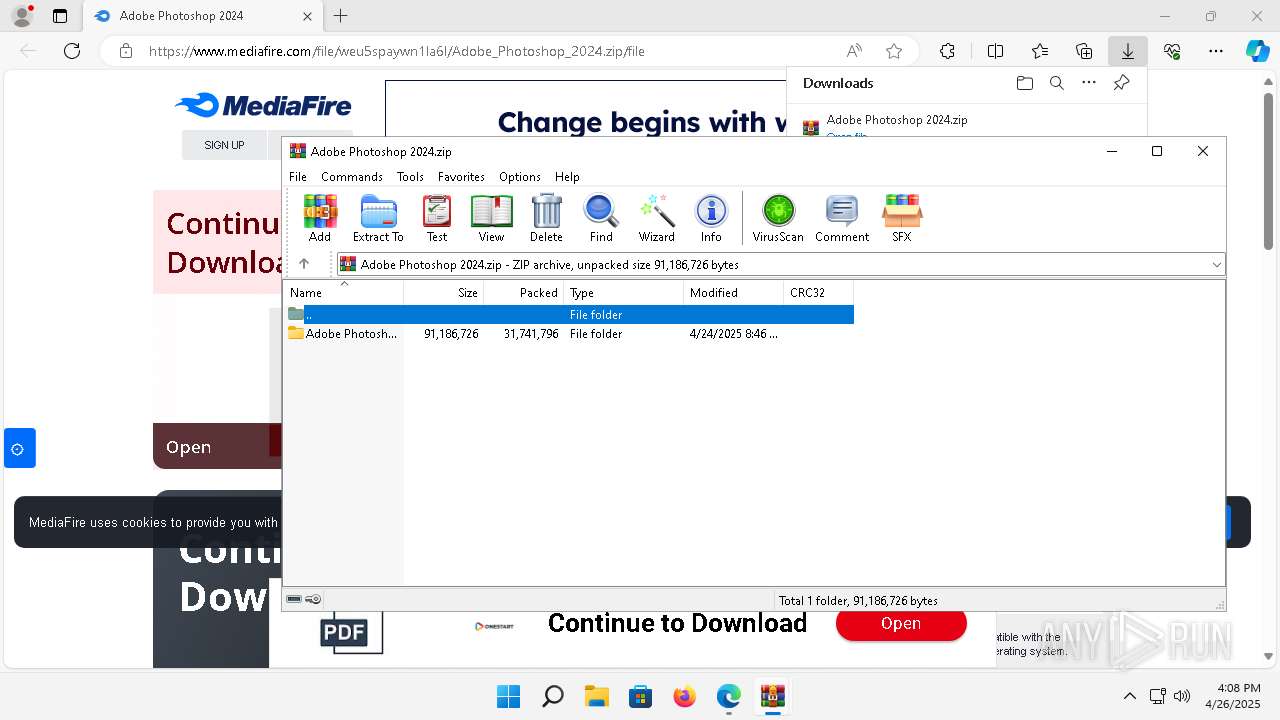Click the SIGN UP button on MediaFire
1280x720 pixels.
[x=224, y=145]
